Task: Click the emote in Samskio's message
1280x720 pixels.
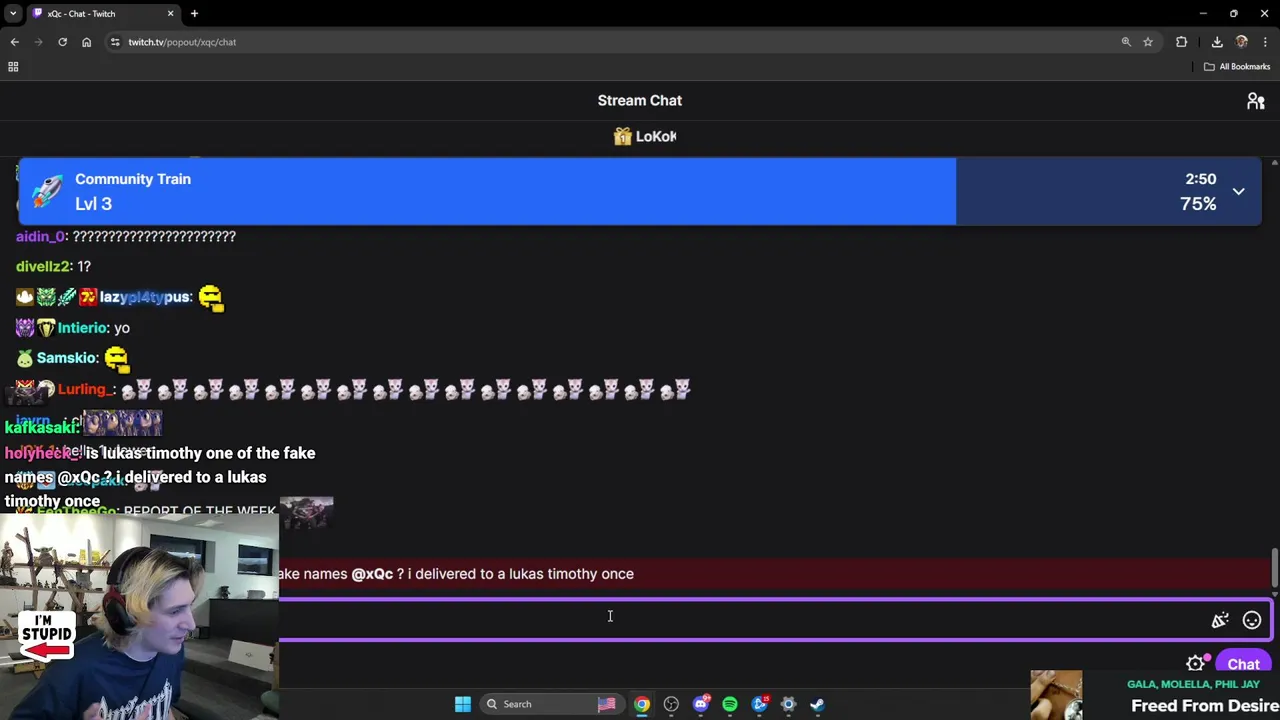Action: pyautogui.click(x=116, y=358)
